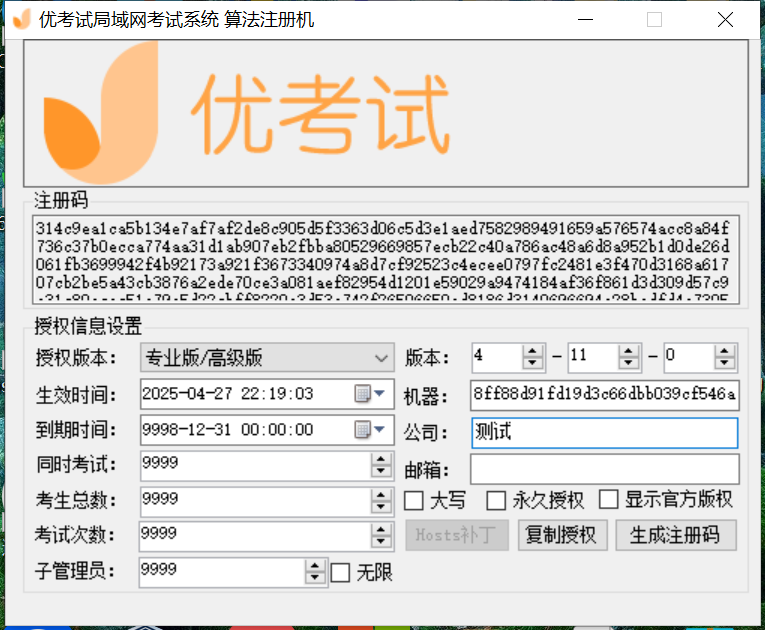The height and width of the screenshot is (630, 765).
Task: Open calendar picker for 生效时间
Action: [x=370, y=393]
